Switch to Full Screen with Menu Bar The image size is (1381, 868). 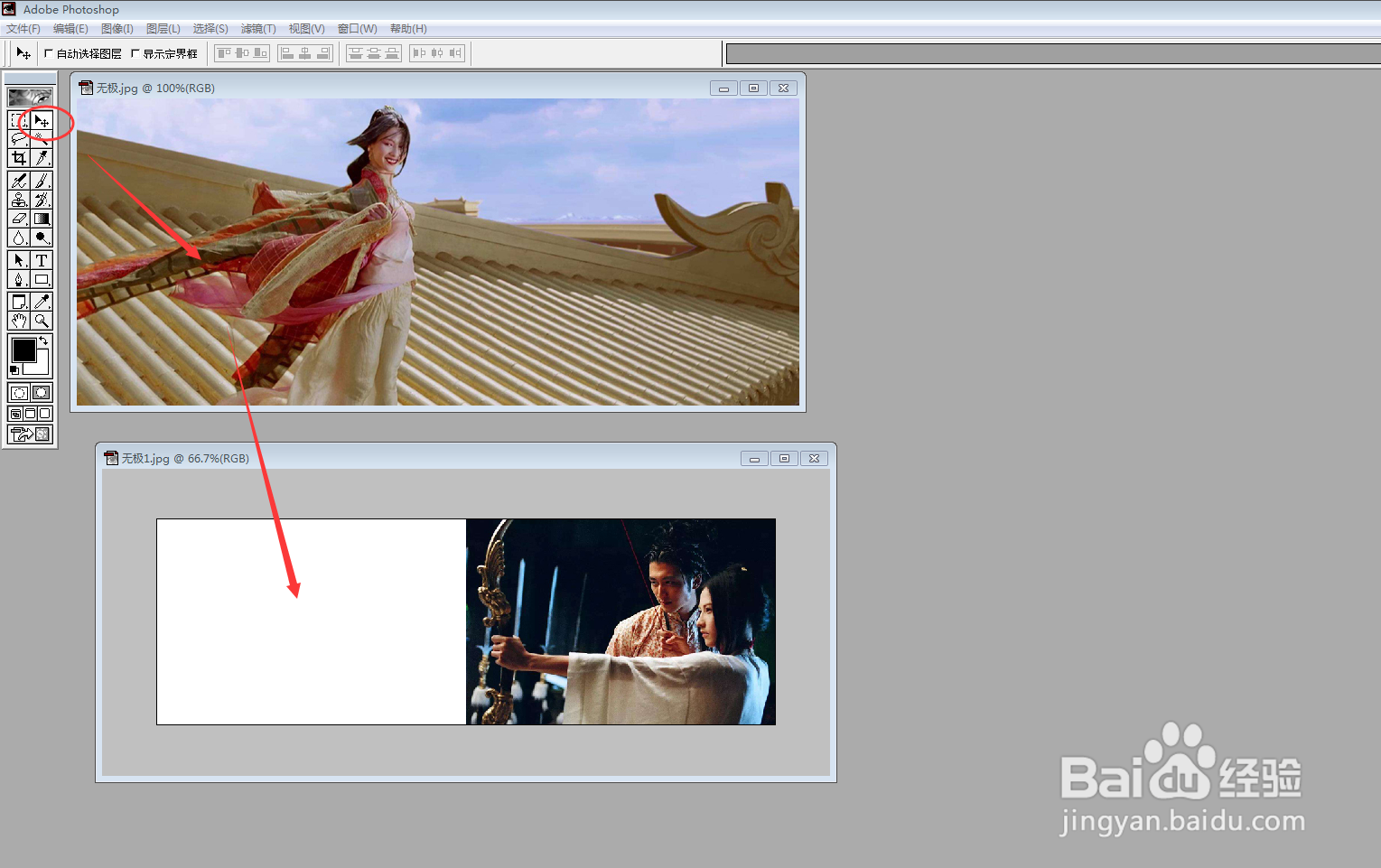30,414
